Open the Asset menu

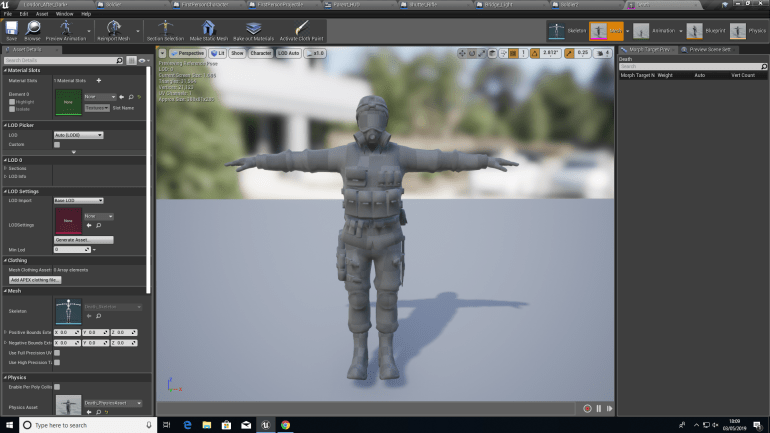click(42, 14)
